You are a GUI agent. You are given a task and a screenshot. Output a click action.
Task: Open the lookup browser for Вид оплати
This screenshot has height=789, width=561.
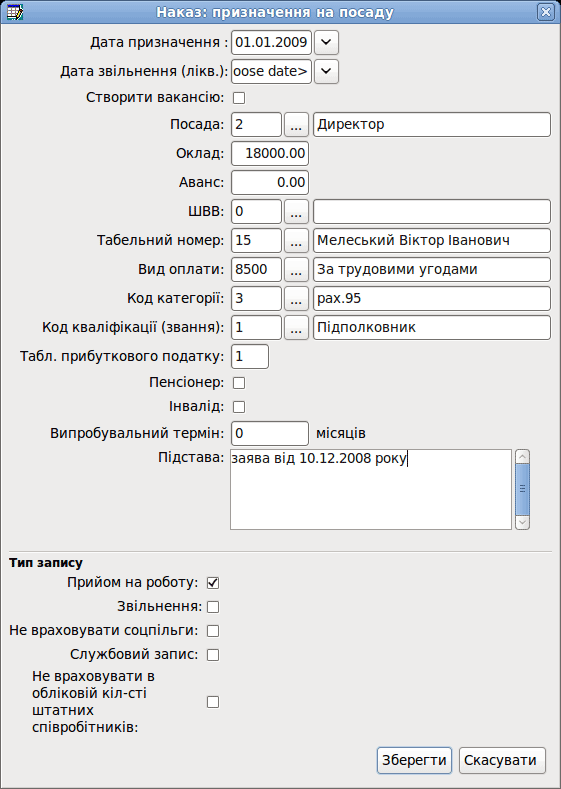296,270
